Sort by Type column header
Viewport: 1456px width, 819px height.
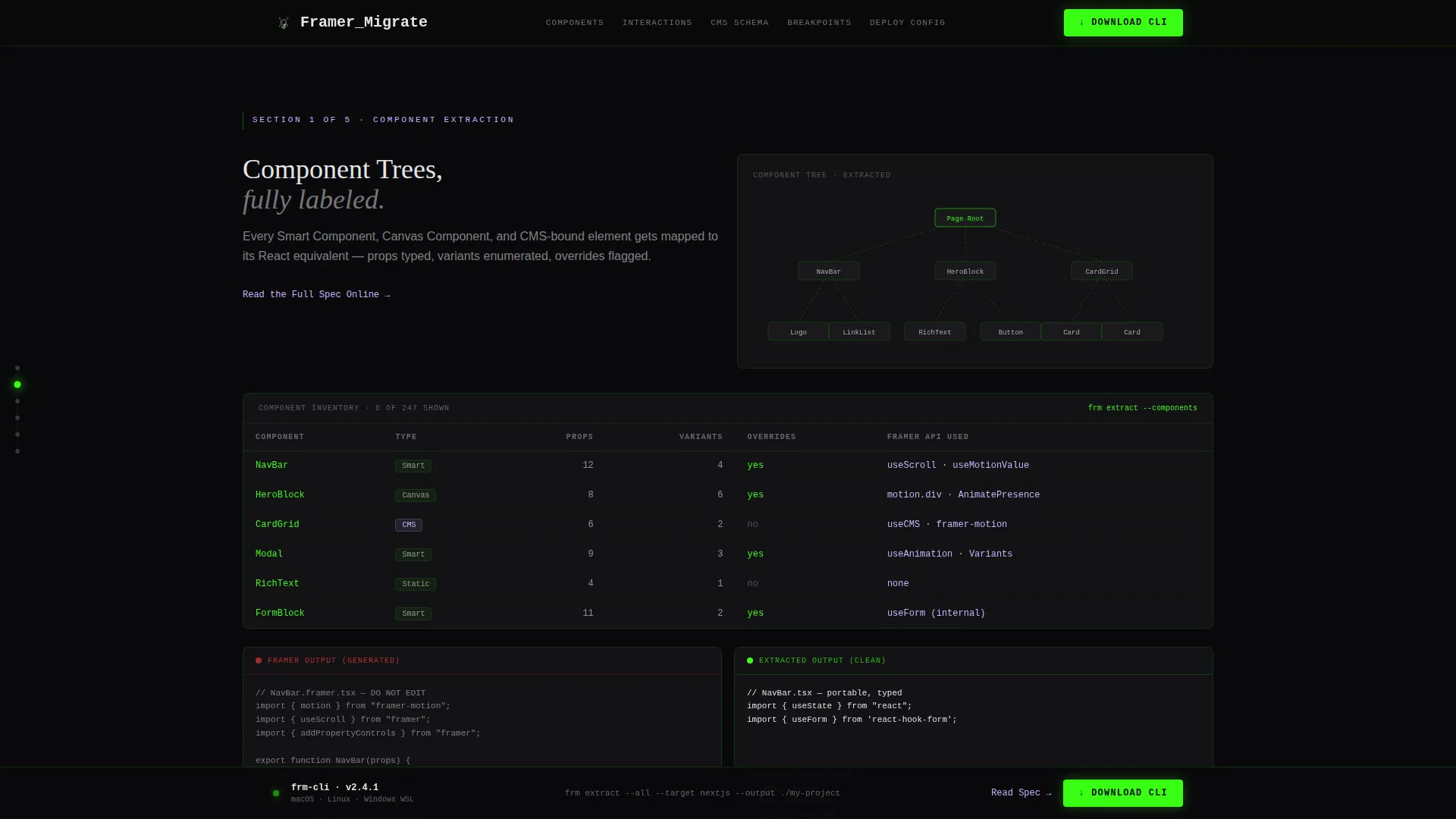pos(406,437)
